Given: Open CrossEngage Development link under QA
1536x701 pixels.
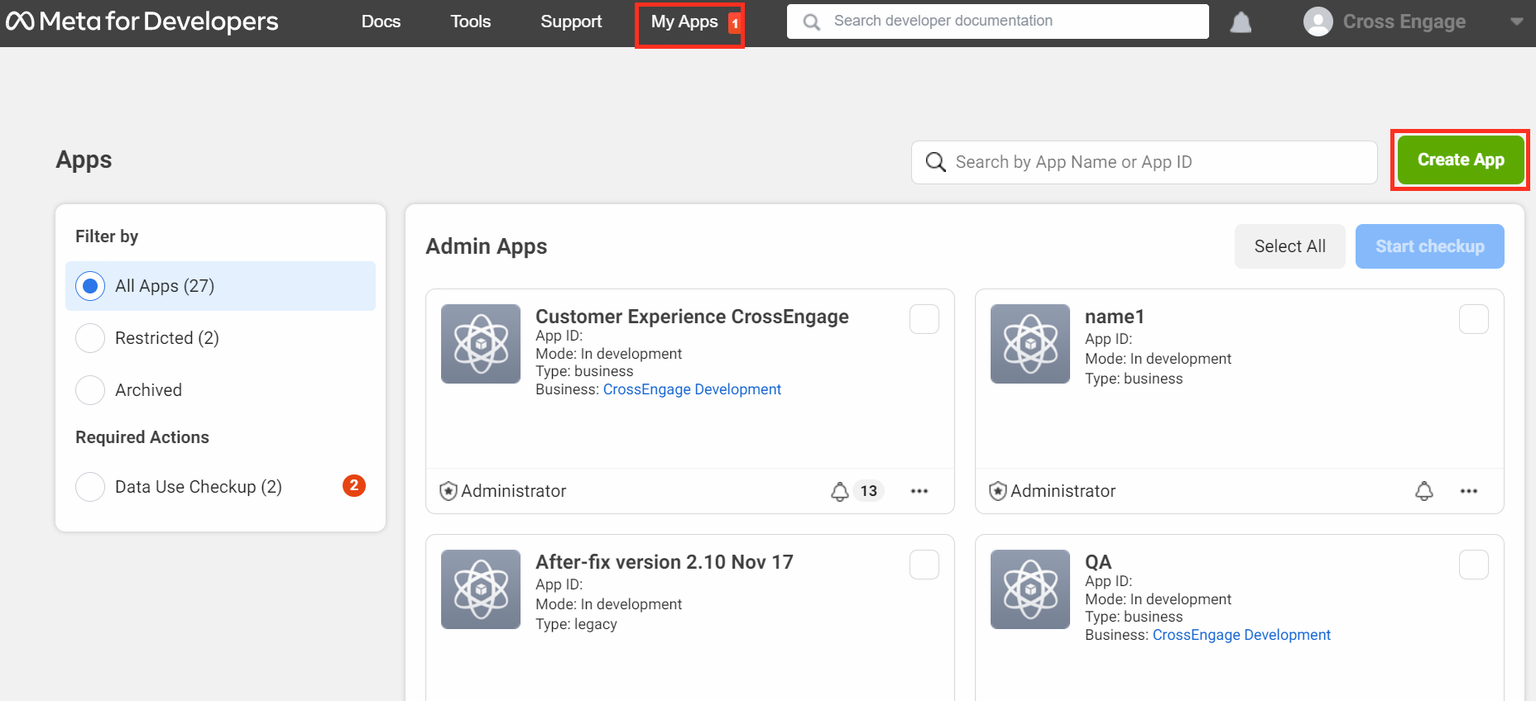Looking at the screenshot, I should [1241, 634].
